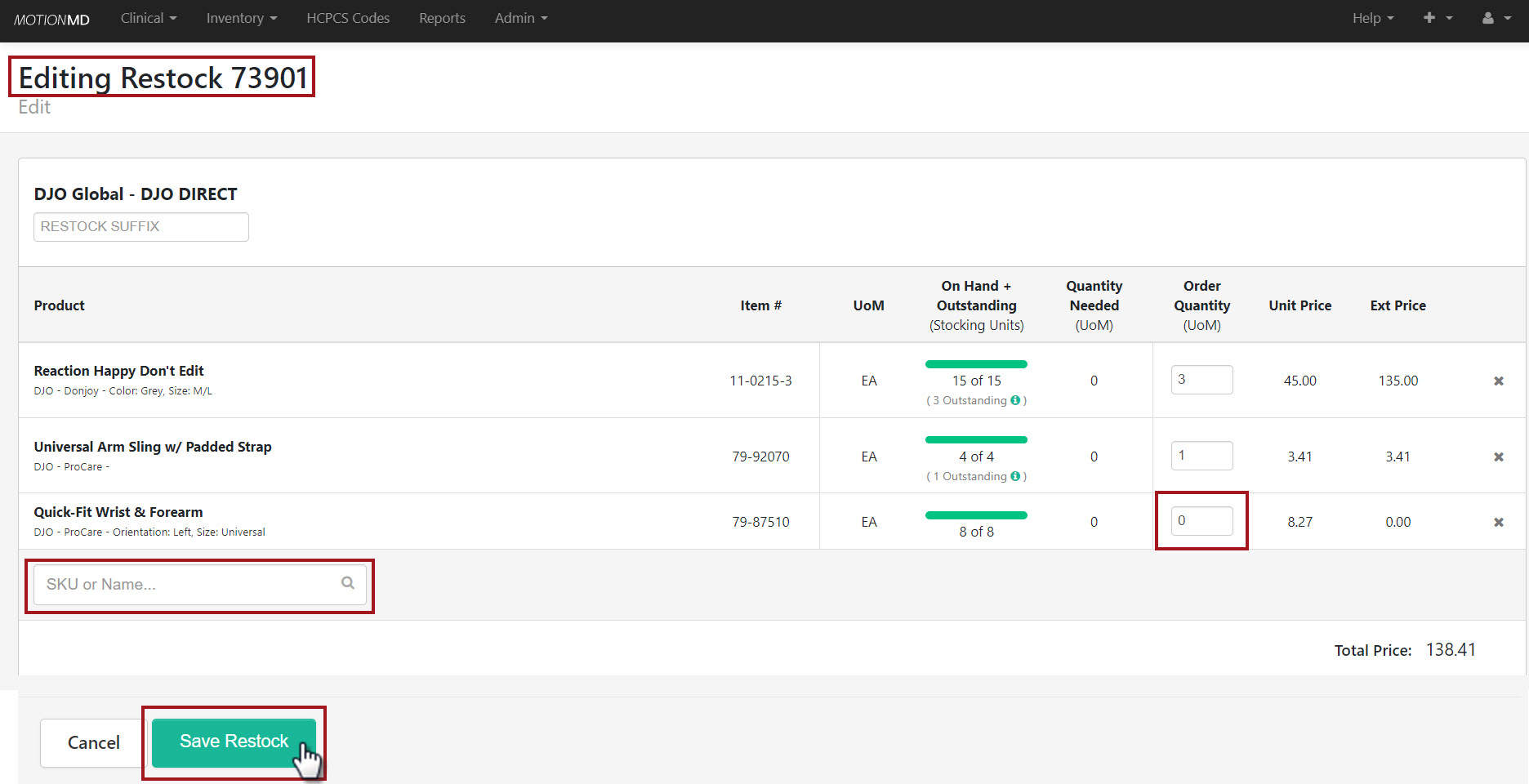1529x784 pixels.
Task: Click the Restock Suffix input field
Action: point(140,227)
